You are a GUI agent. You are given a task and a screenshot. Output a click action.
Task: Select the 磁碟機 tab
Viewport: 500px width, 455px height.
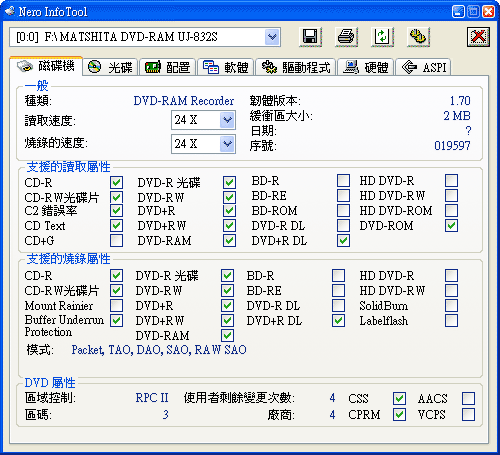pos(46,66)
